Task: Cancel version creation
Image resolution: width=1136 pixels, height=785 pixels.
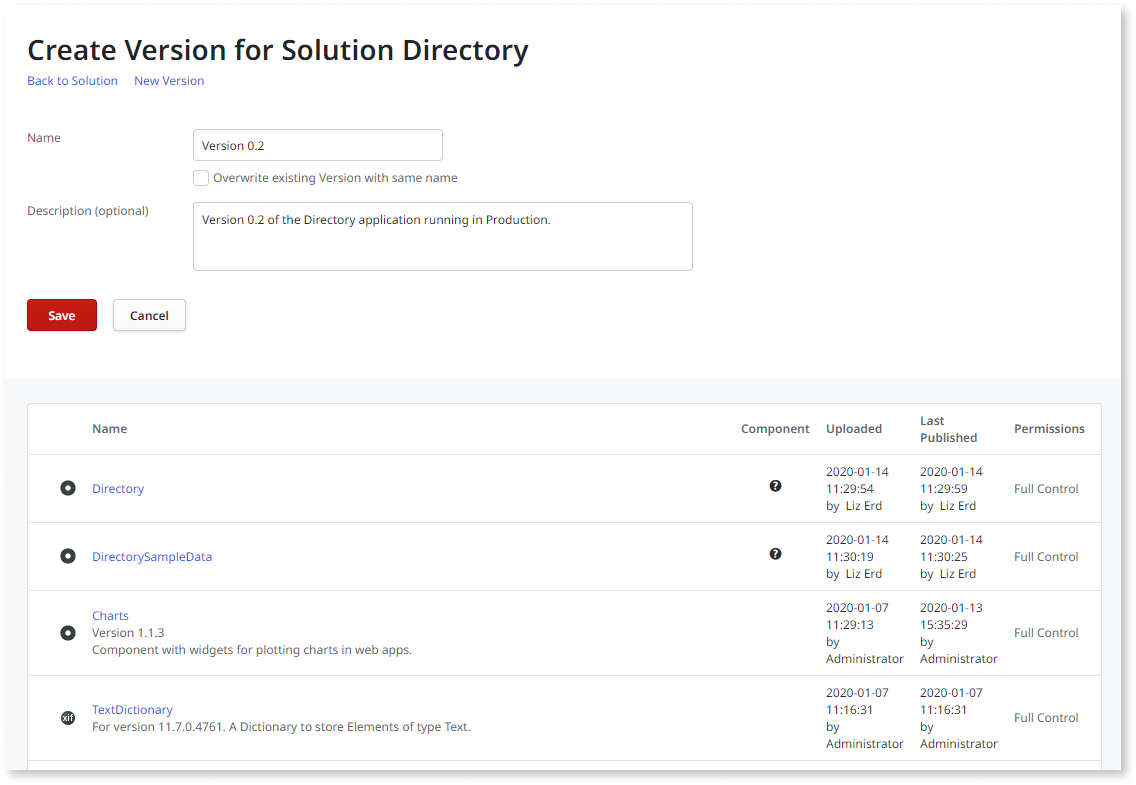Action: coord(149,316)
